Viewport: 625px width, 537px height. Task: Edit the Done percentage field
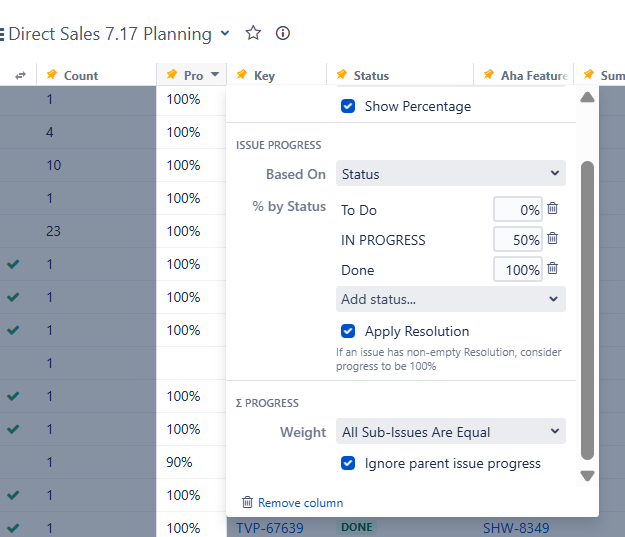click(x=518, y=269)
